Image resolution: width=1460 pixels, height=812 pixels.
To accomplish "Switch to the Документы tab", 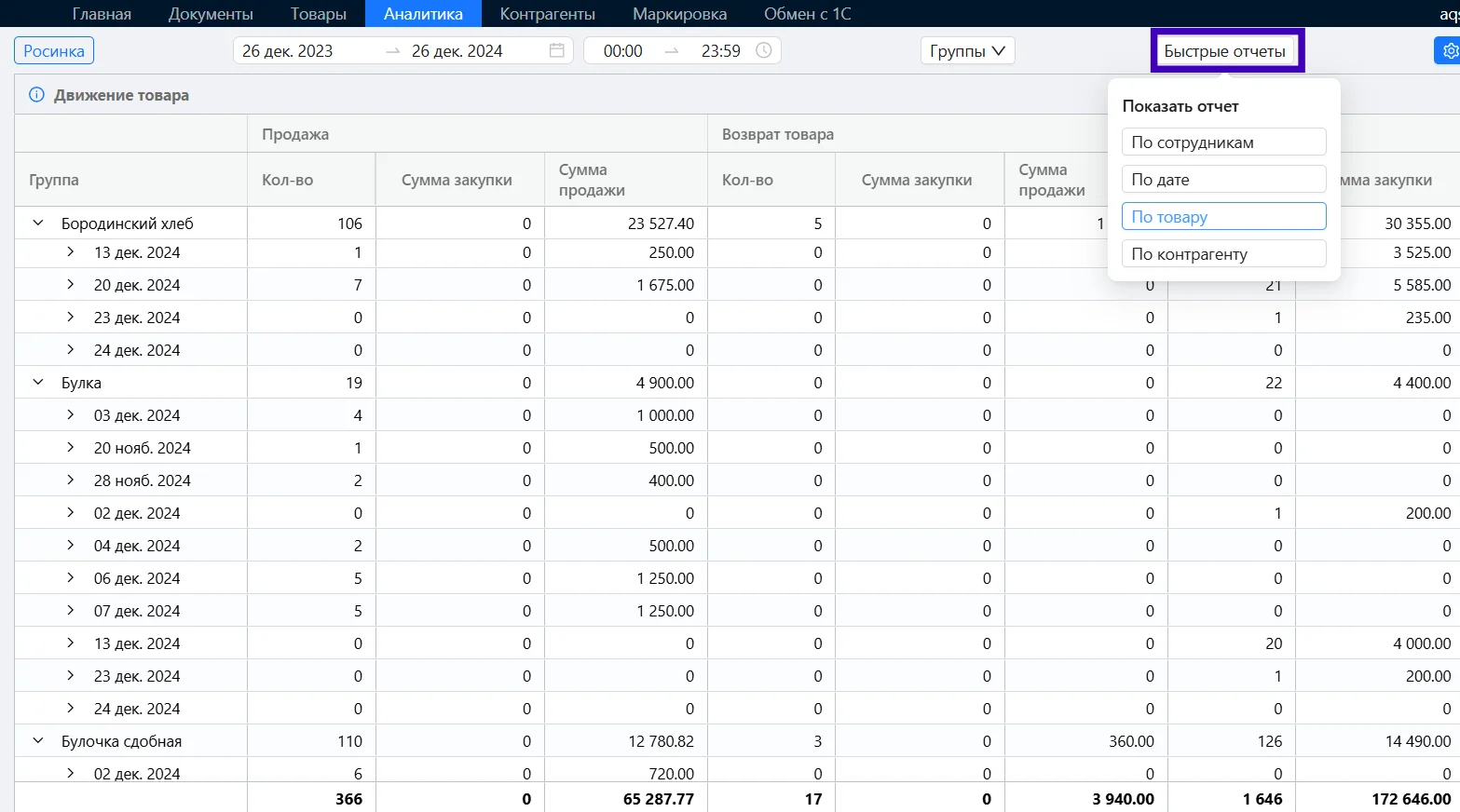I will [x=211, y=13].
